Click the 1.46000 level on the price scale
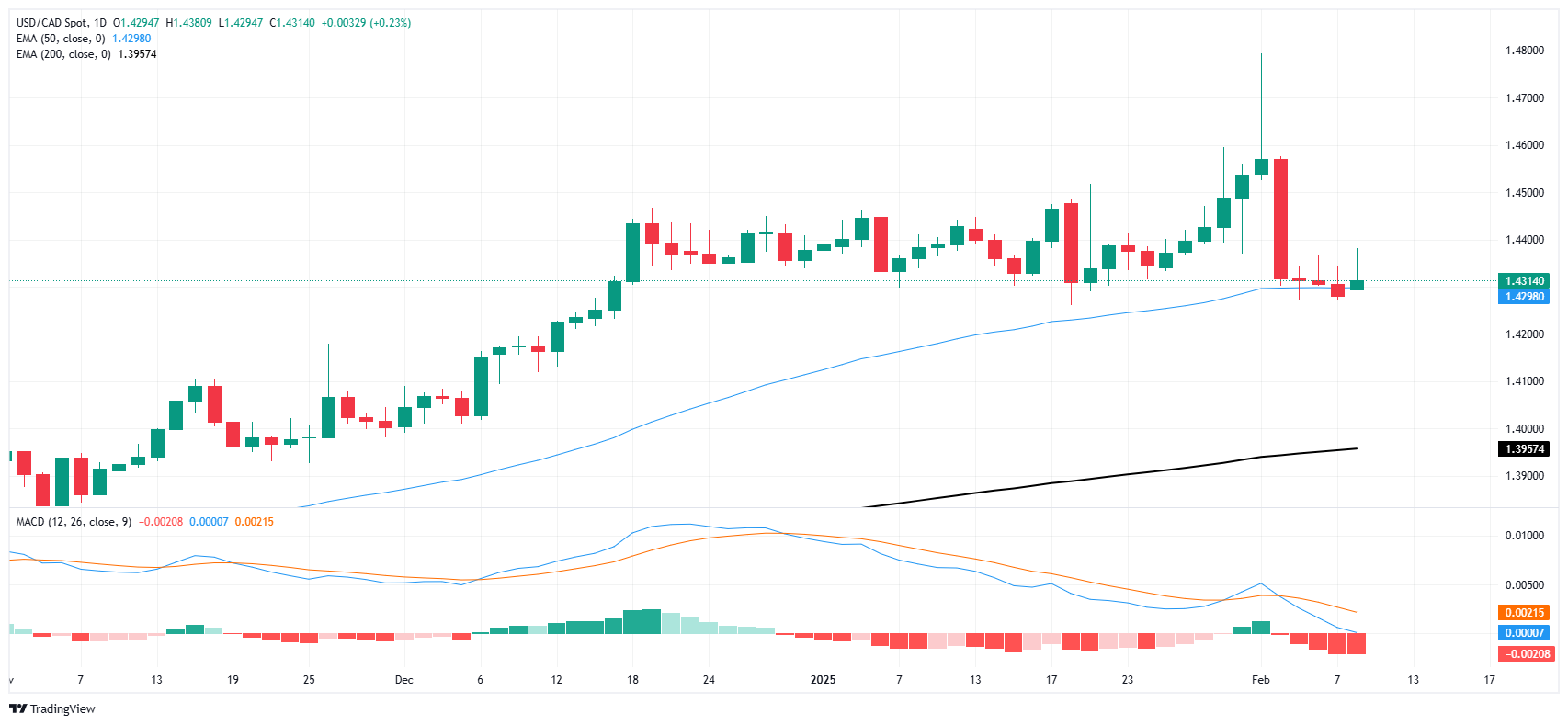This screenshot has width=1568, height=725. (1524, 145)
